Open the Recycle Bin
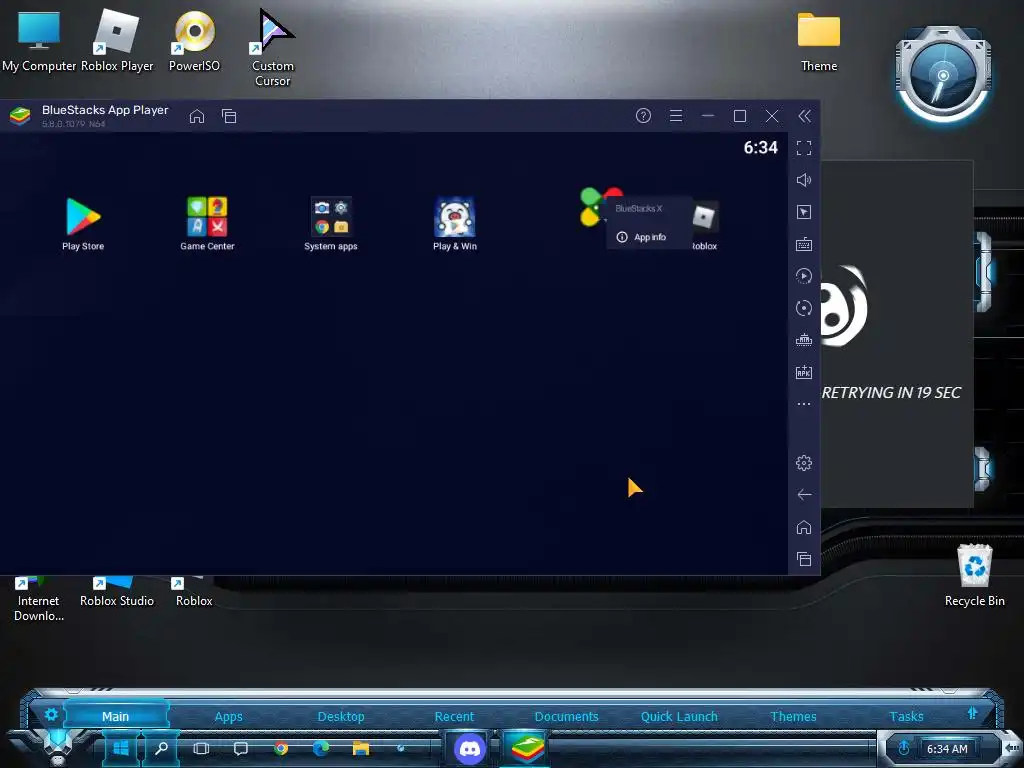 (x=974, y=575)
